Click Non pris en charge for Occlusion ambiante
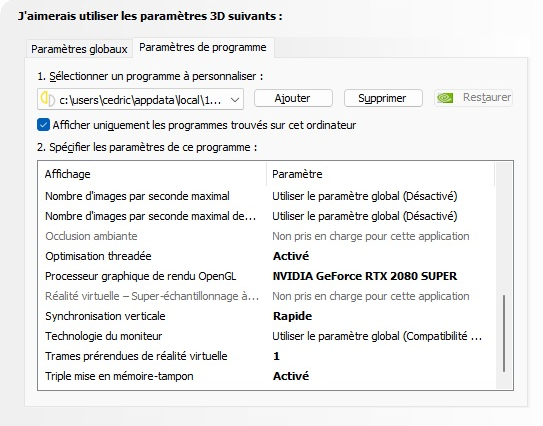Image resolution: width=543 pixels, height=426 pixels. click(371, 236)
